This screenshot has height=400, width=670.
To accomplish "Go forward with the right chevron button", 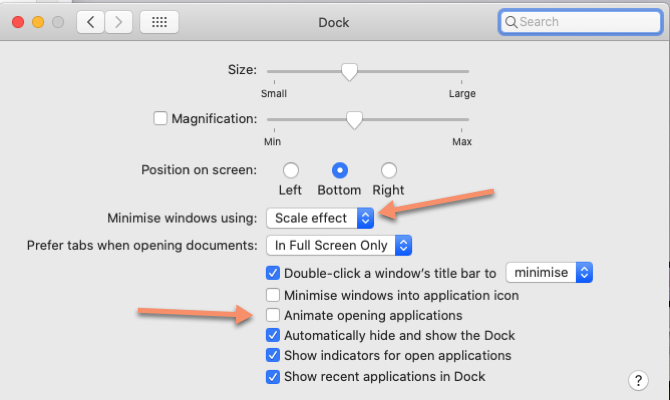I will (119, 21).
